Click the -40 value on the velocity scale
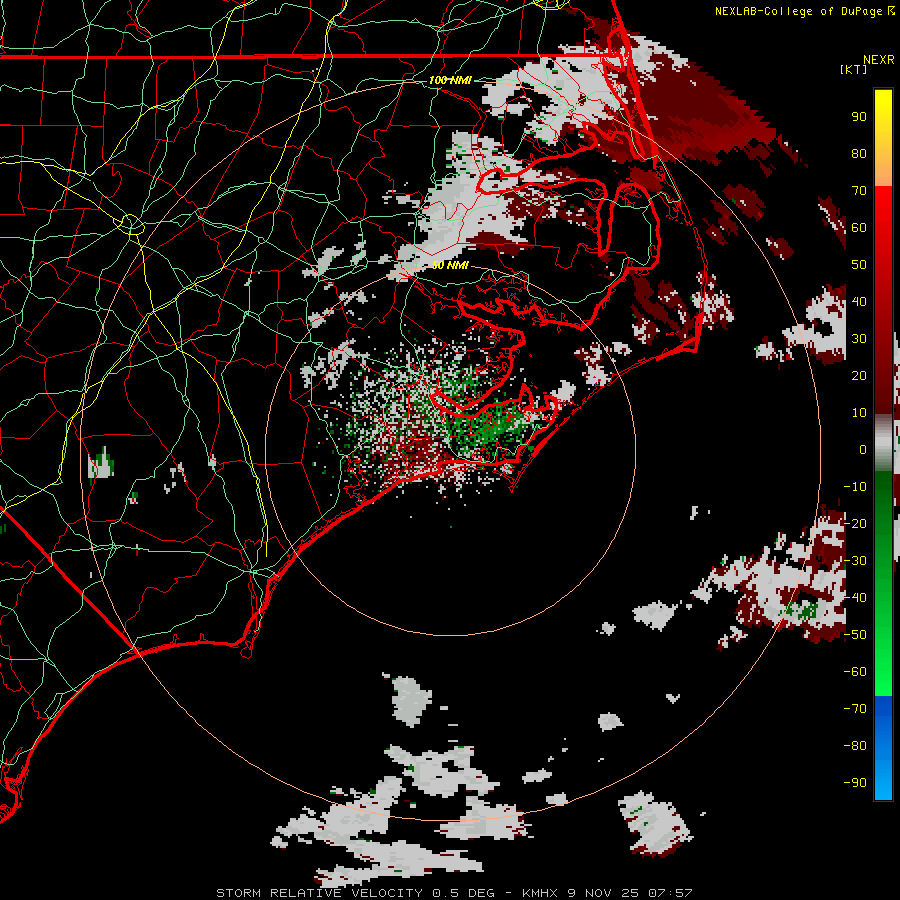 pyautogui.click(x=855, y=598)
